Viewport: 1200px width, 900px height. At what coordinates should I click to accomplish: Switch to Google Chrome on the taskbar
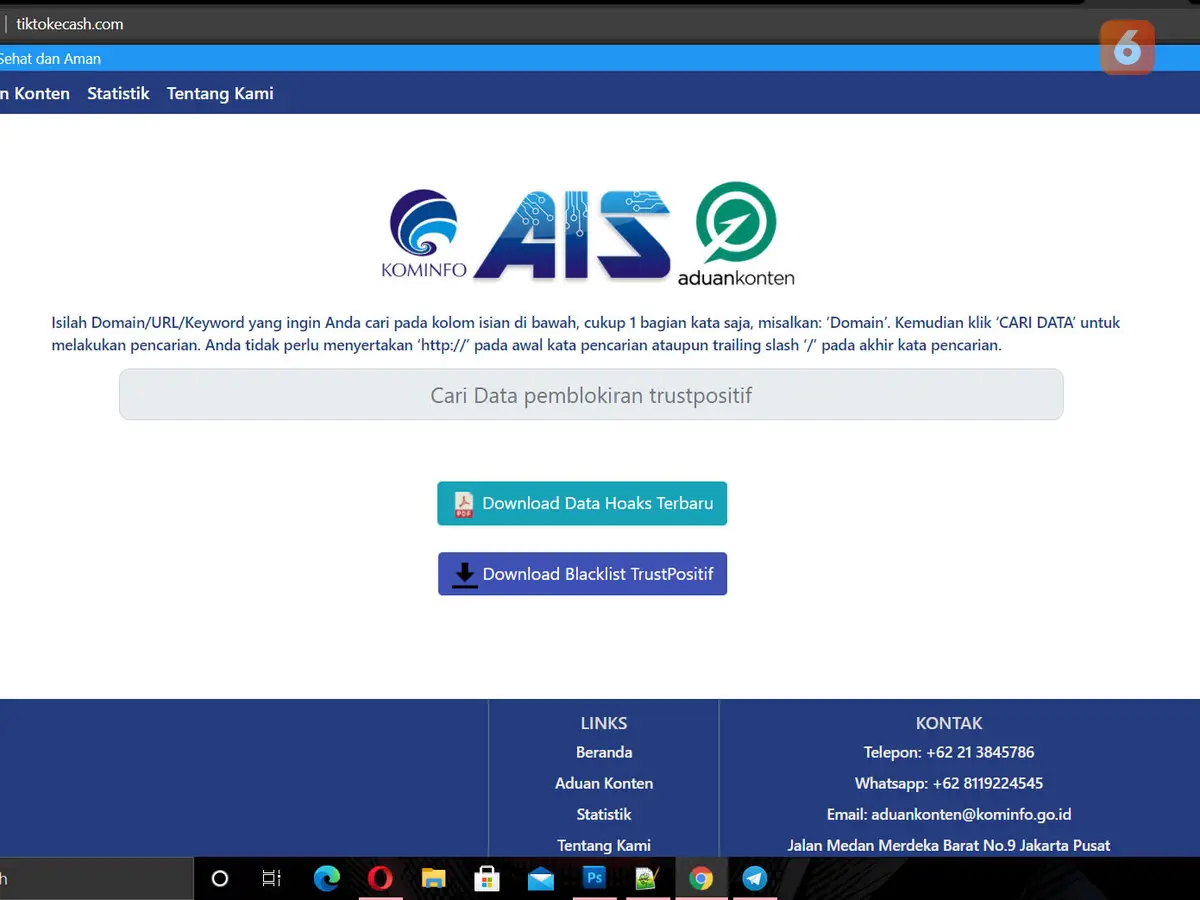click(x=701, y=879)
